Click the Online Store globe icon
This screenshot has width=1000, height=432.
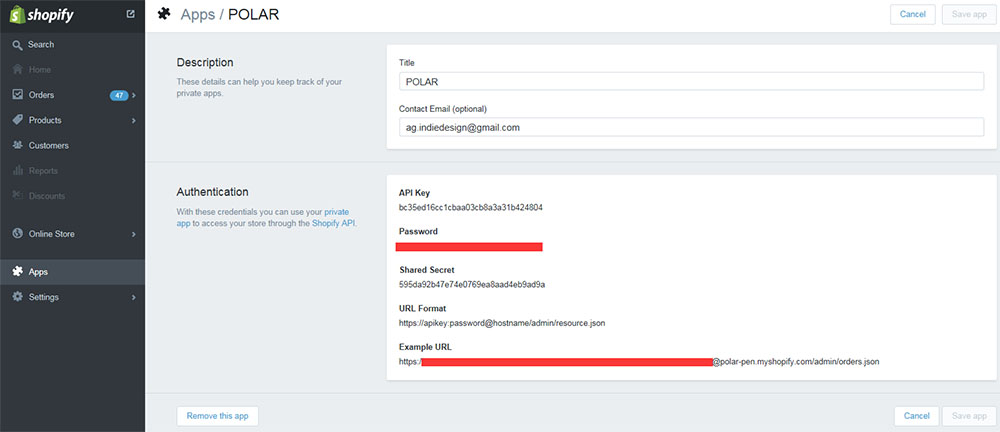click(17, 234)
